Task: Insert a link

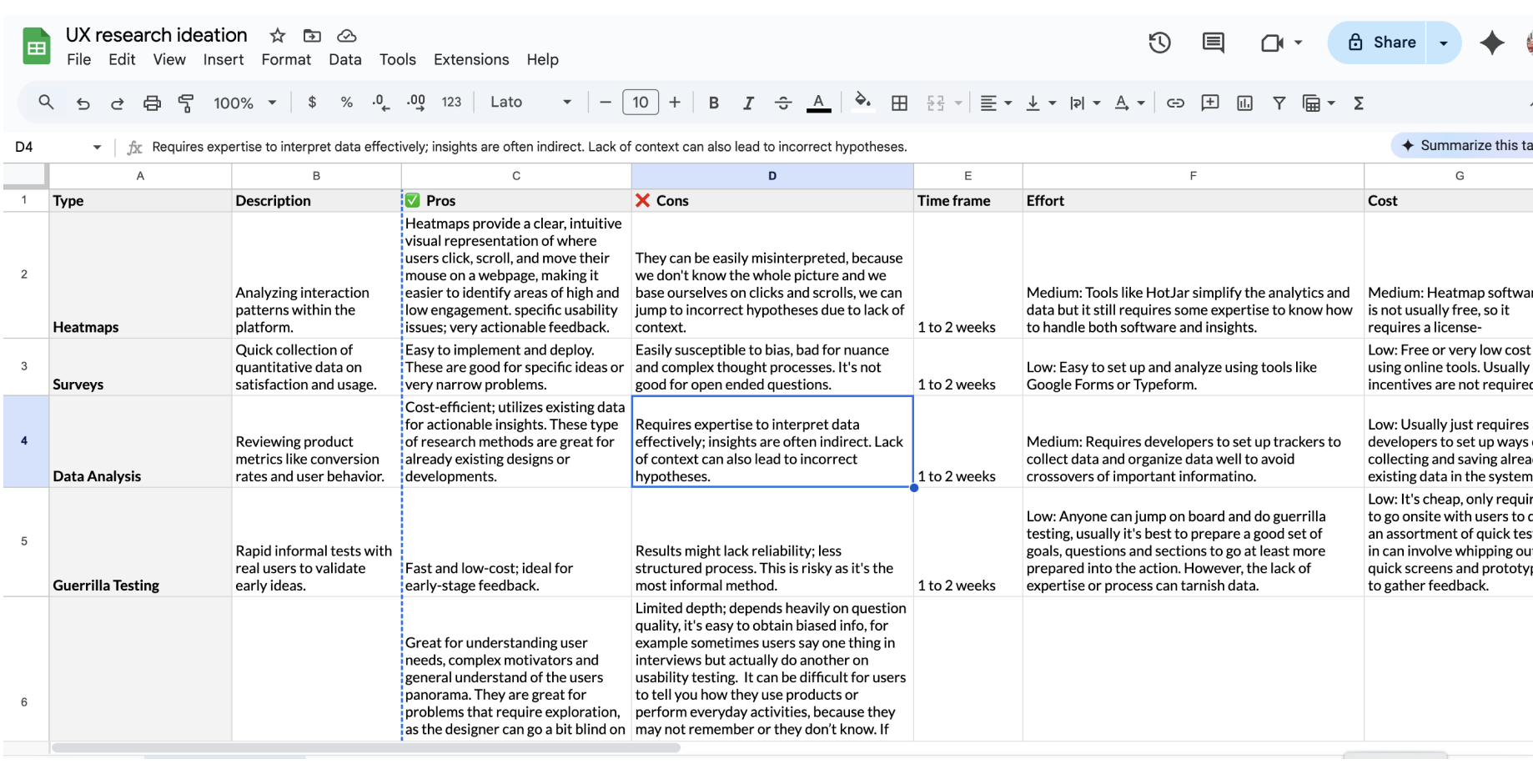Action: pos(1175,103)
